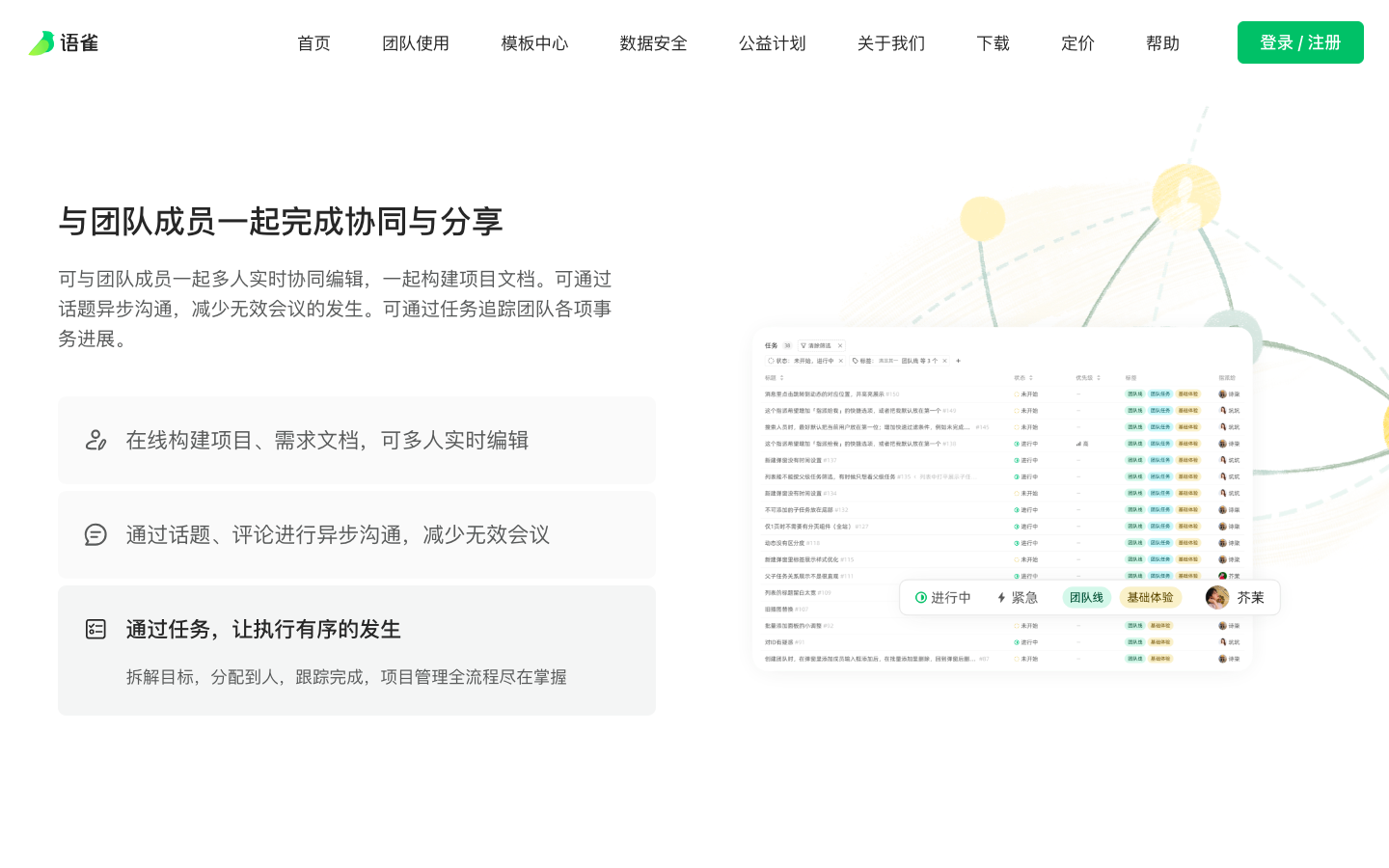Expand the 通过话题、评论进行异步沟通 card

357,534
